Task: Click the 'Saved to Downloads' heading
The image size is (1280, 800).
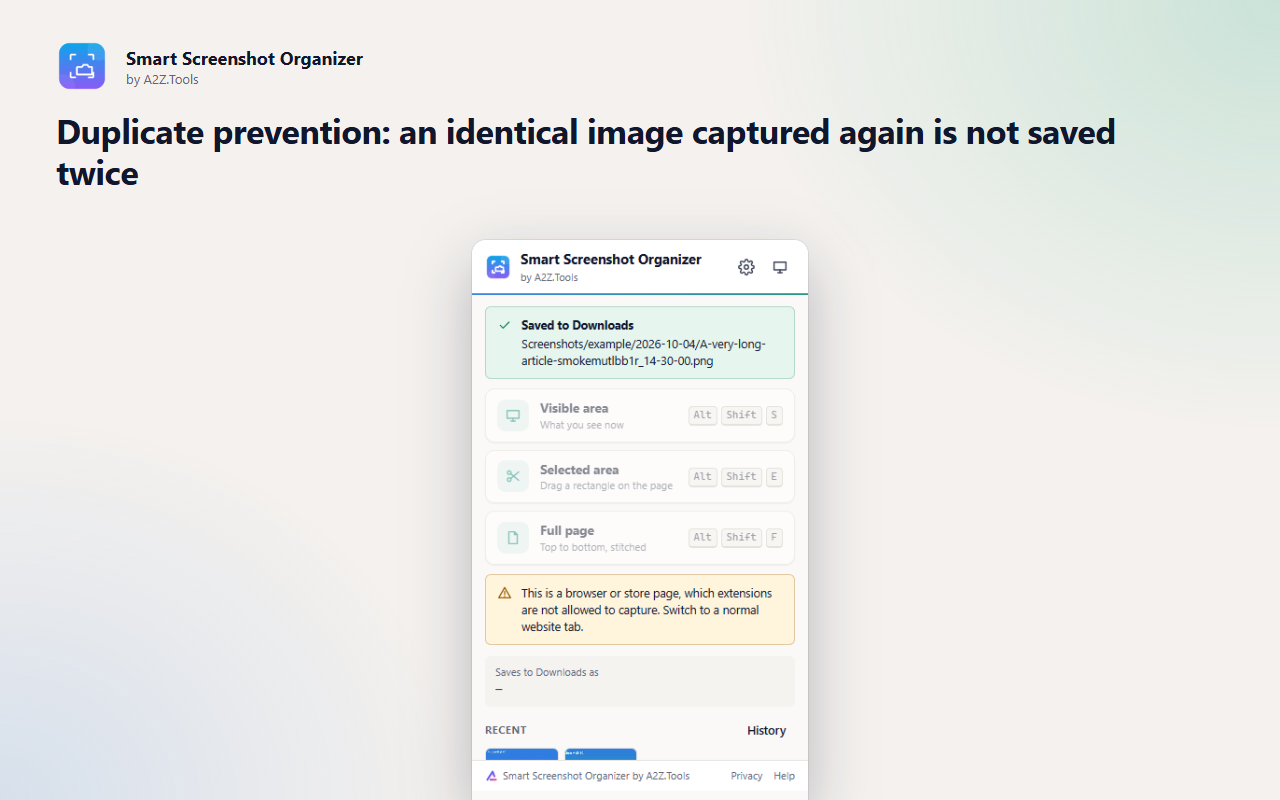Action: coord(577,325)
